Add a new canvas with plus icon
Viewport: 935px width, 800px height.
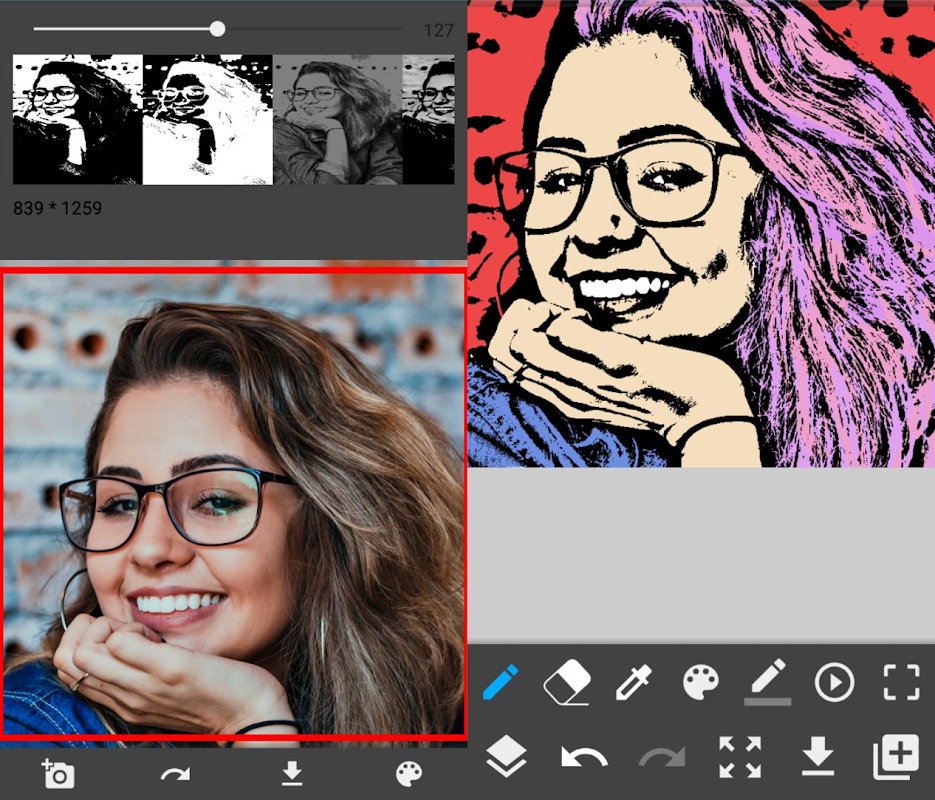896,757
